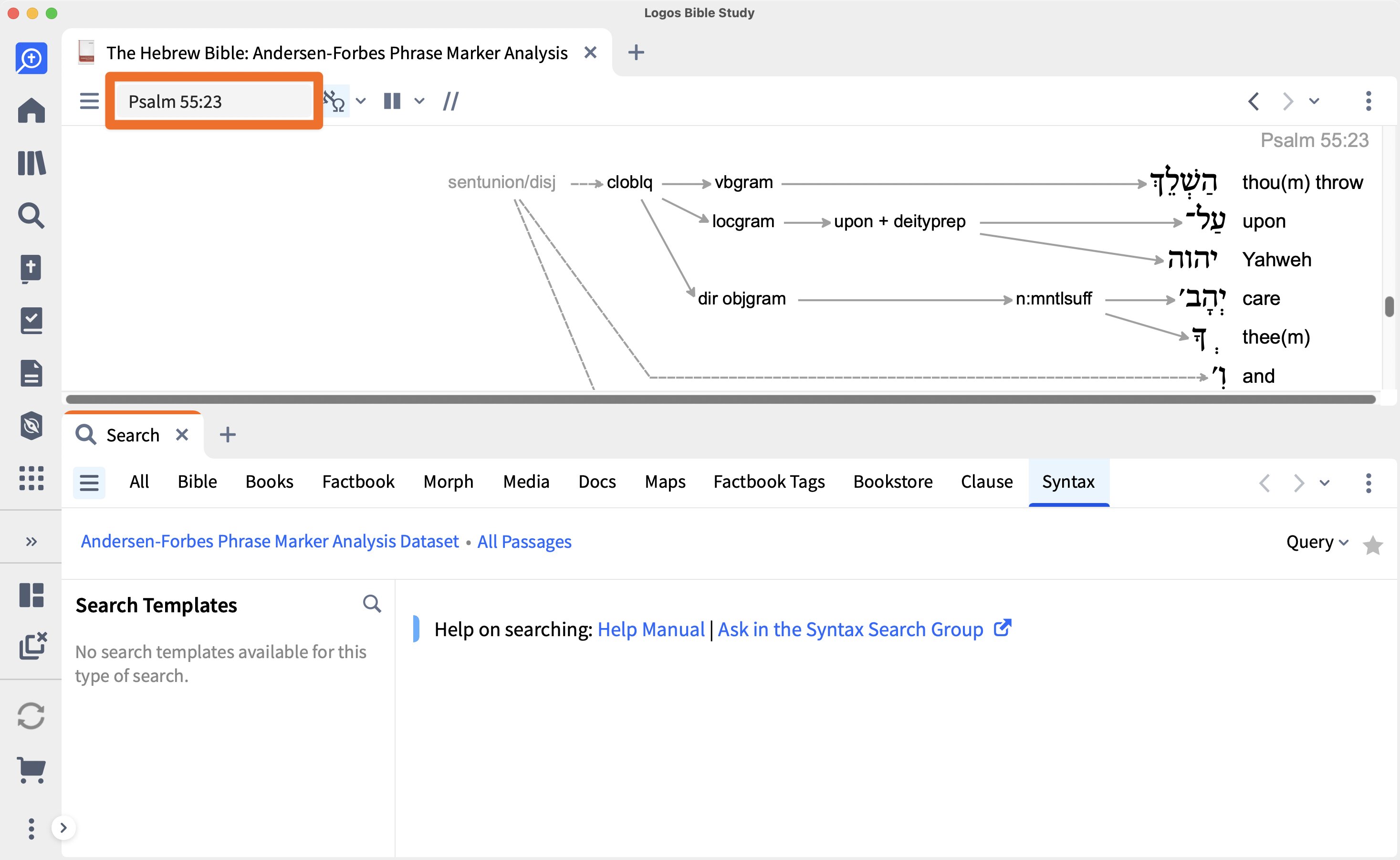1400x860 pixels.
Task: Click the Sync refresh icon
Action: coord(31,715)
